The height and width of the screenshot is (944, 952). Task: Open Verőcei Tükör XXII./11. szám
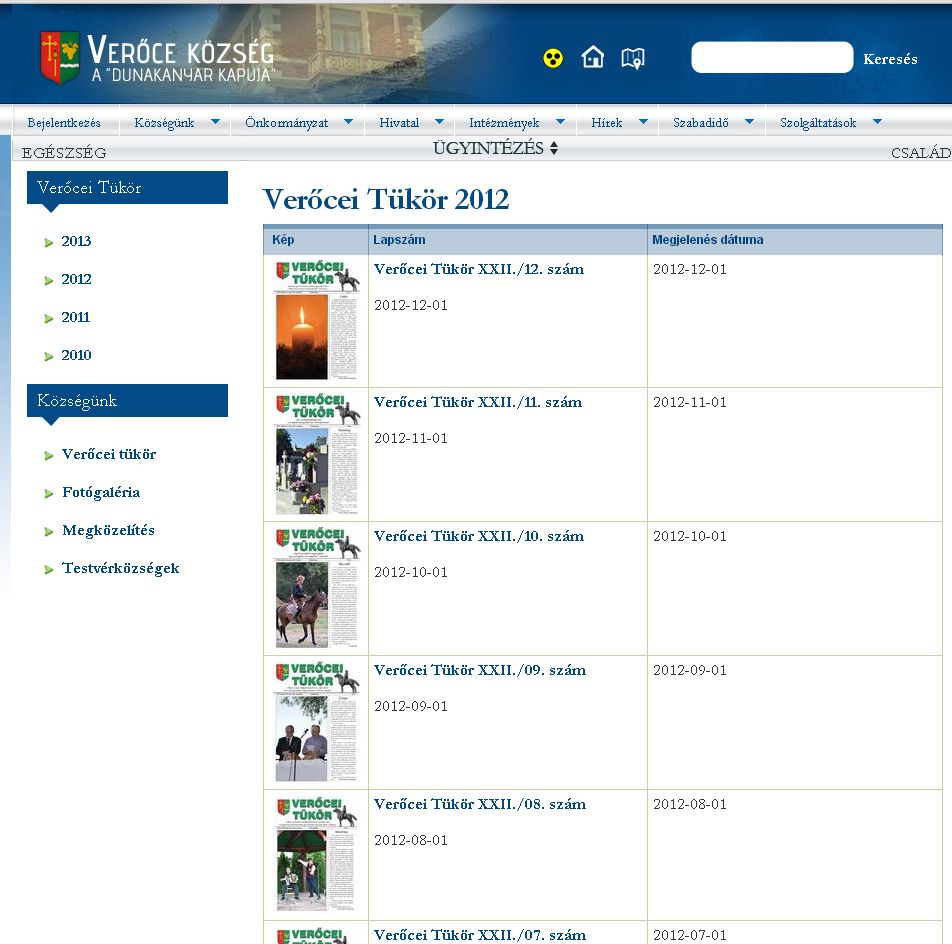coord(477,402)
